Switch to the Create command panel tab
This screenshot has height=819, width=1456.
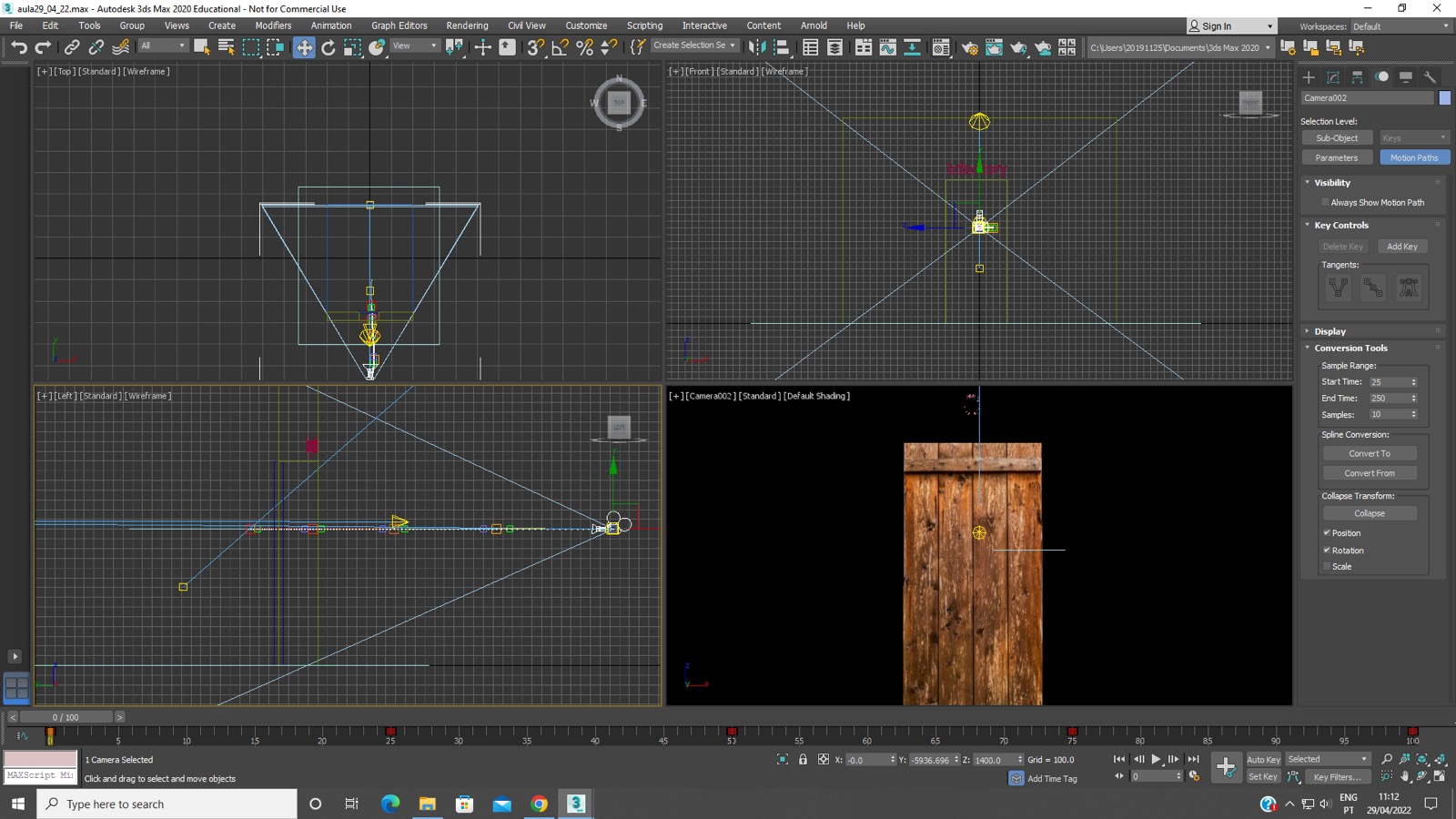tap(1309, 77)
